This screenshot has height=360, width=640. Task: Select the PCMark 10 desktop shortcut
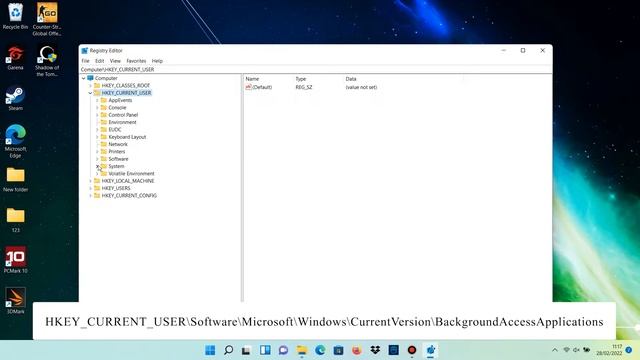(x=16, y=260)
